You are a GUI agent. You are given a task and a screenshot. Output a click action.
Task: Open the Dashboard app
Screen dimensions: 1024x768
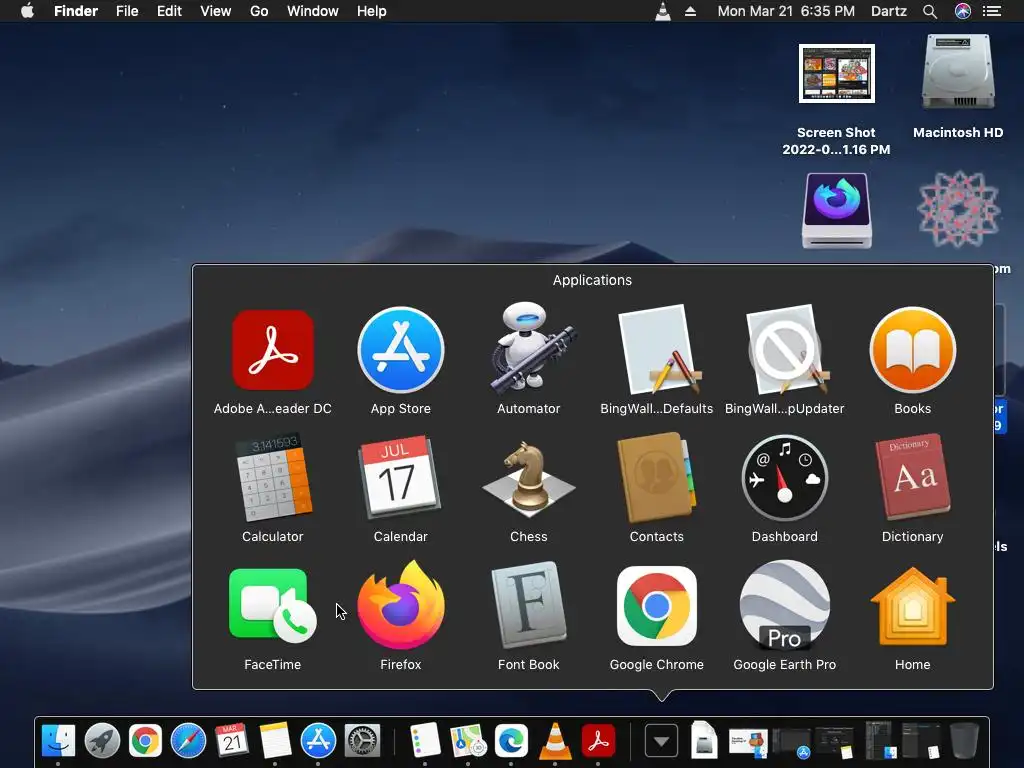click(785, 478)
